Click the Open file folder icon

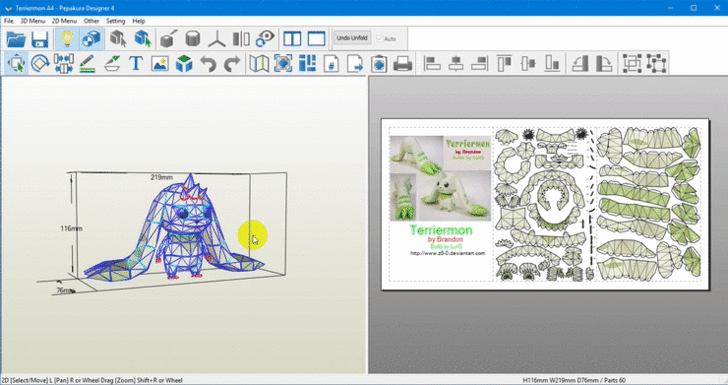(16, 39)
